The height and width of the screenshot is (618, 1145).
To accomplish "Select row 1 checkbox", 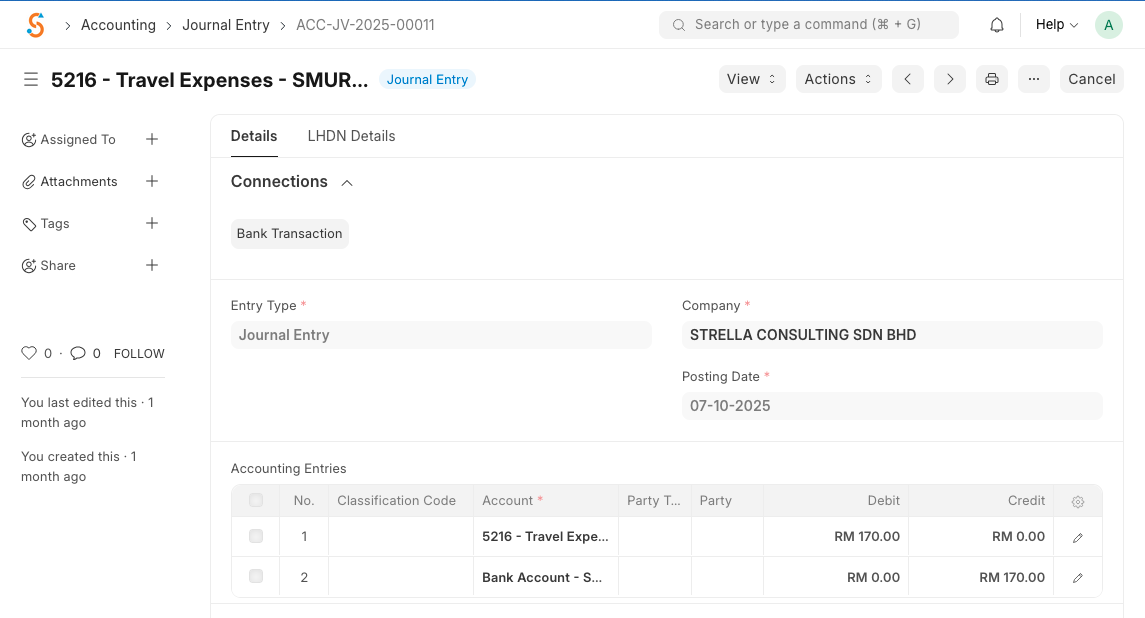I will click(x=256, y=537).
